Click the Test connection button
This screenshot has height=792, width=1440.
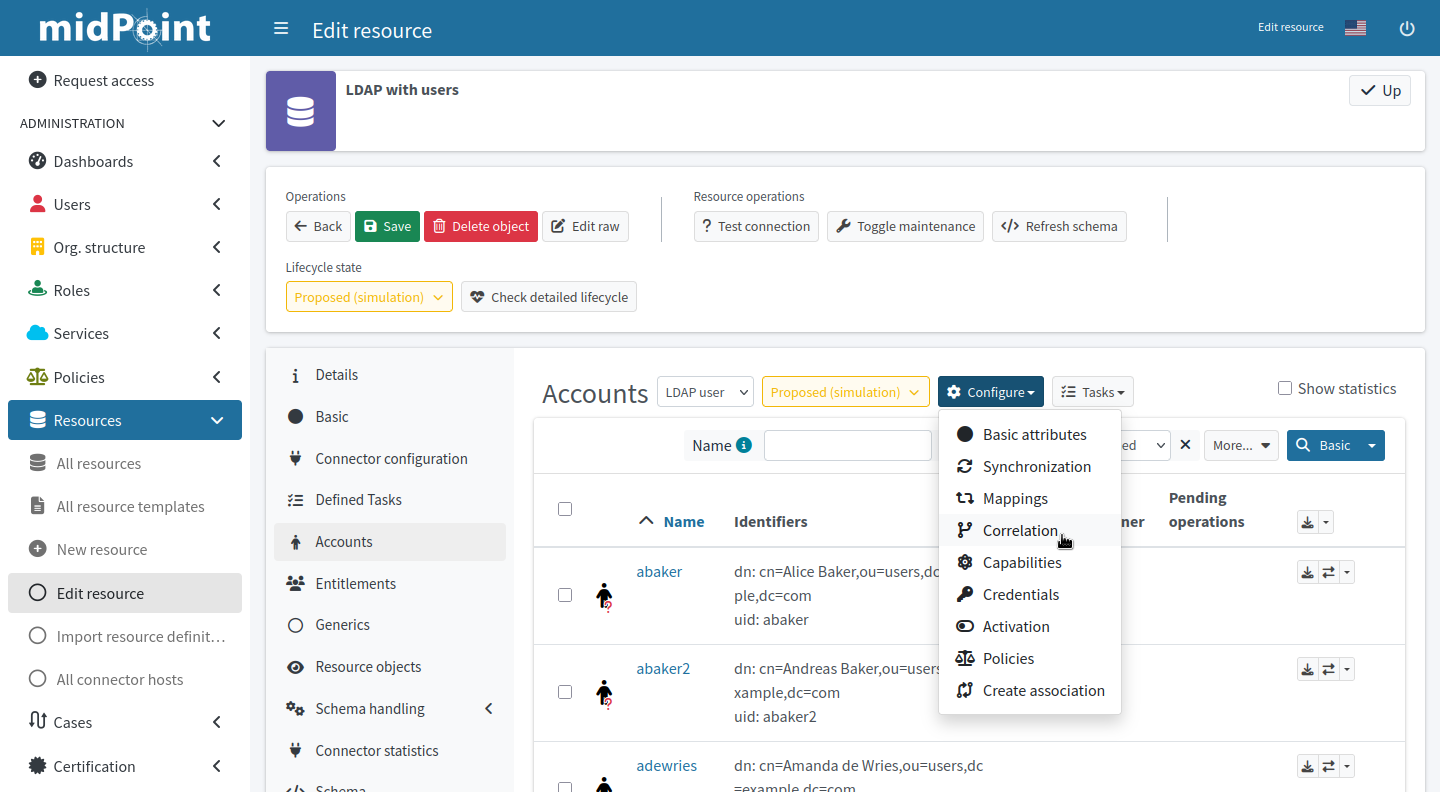[756, 226]
